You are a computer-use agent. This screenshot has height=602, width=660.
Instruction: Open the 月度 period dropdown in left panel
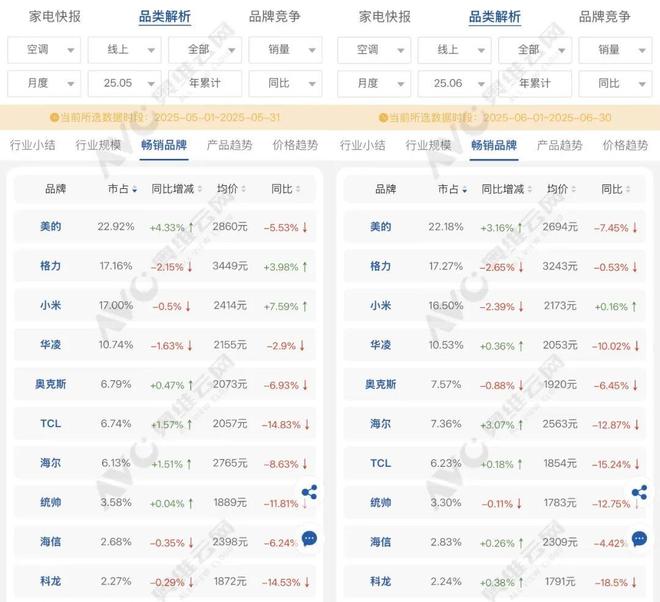pos(44,83)
